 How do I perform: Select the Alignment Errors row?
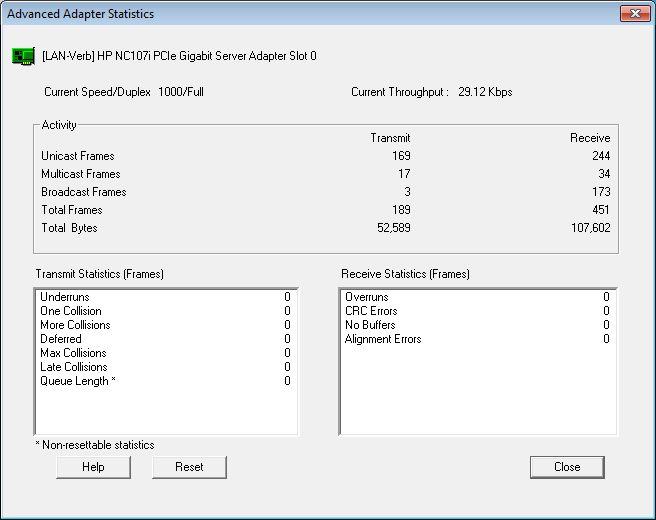click(x=477, y=339)
